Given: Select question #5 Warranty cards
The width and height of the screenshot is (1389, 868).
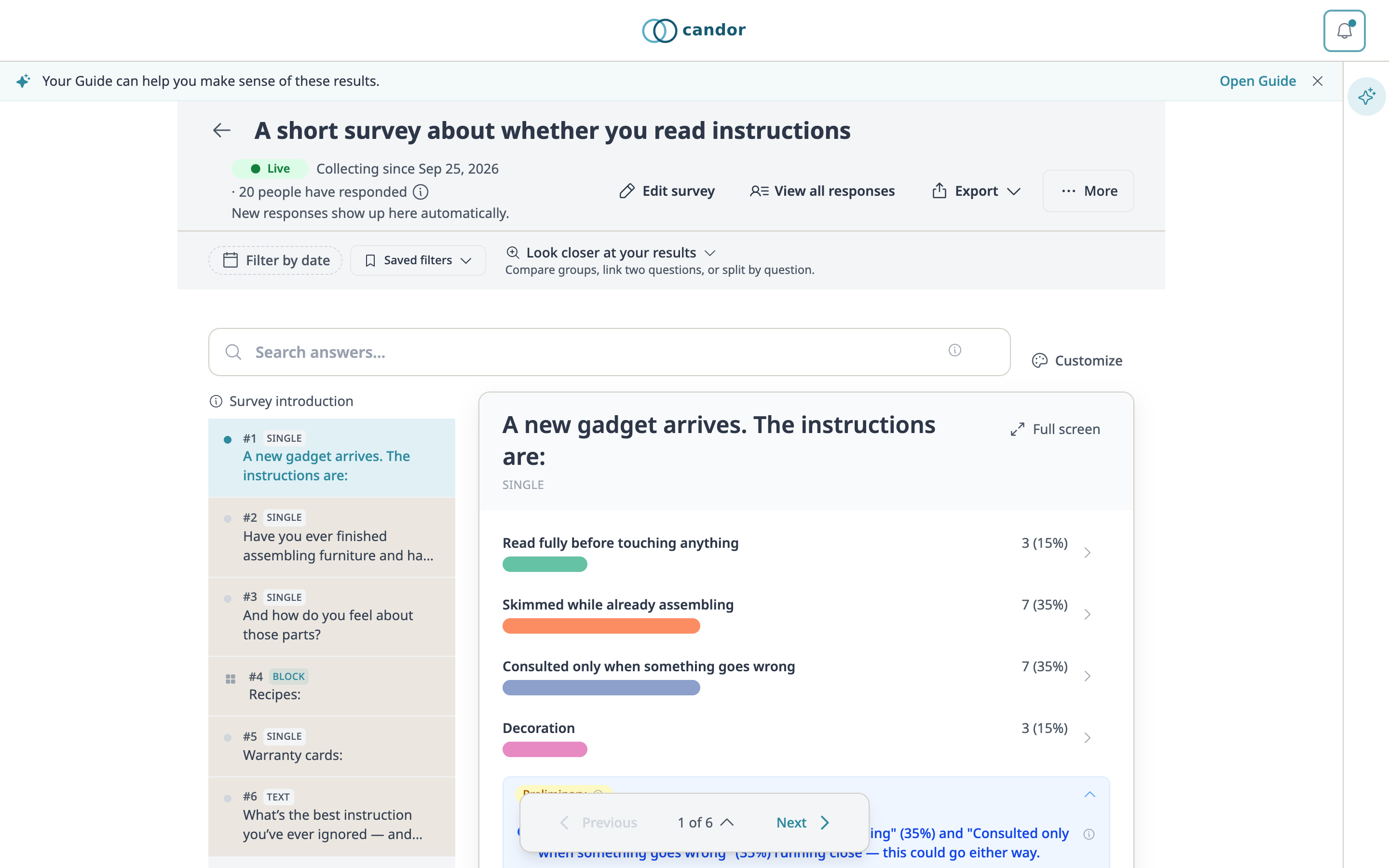Looking at the screenshot, I should pyautogui.click(x=332, y=746).
